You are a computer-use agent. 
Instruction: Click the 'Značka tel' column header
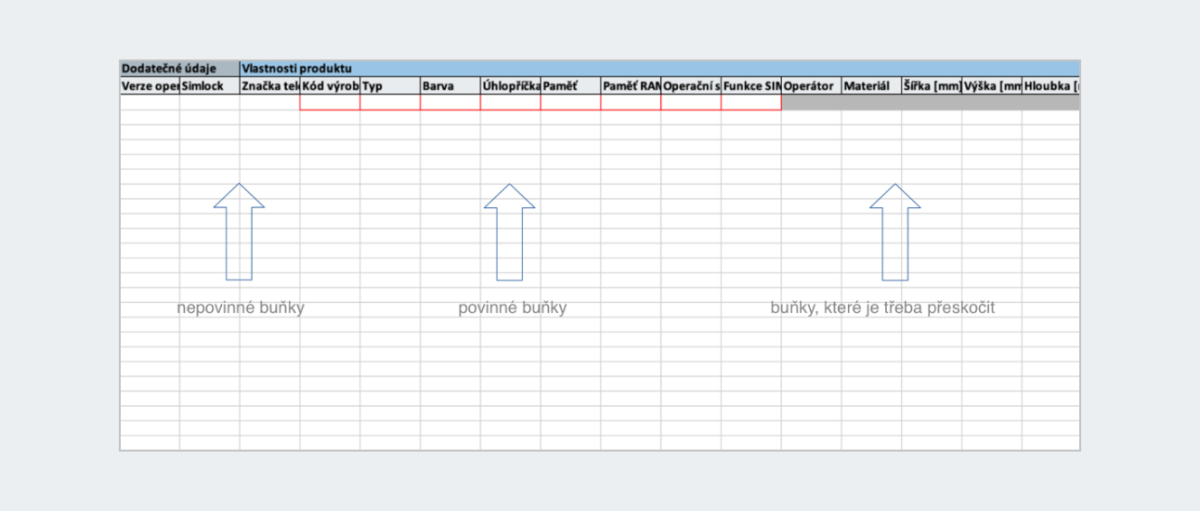pyautogui.click(x=270, y=86)
